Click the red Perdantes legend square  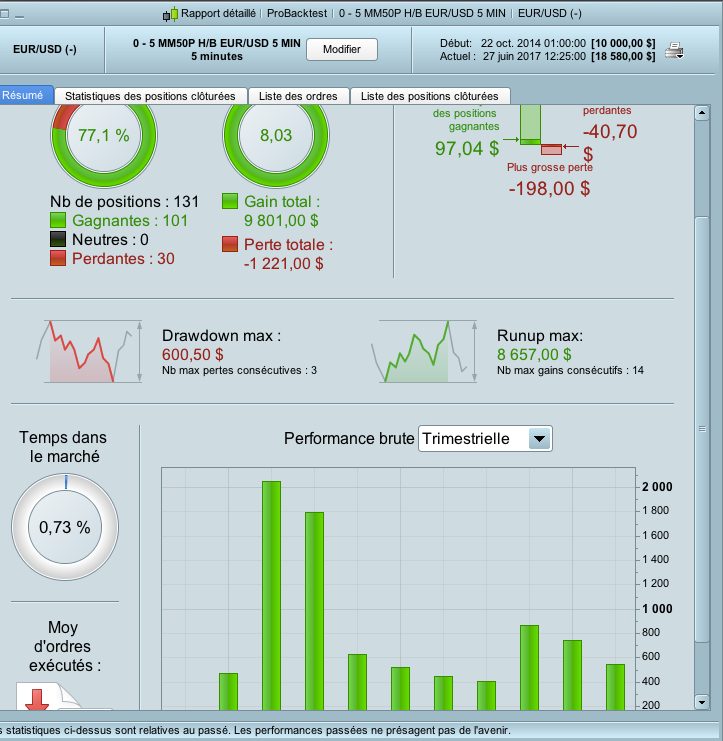pyautogui.click(x=58, y=258)
